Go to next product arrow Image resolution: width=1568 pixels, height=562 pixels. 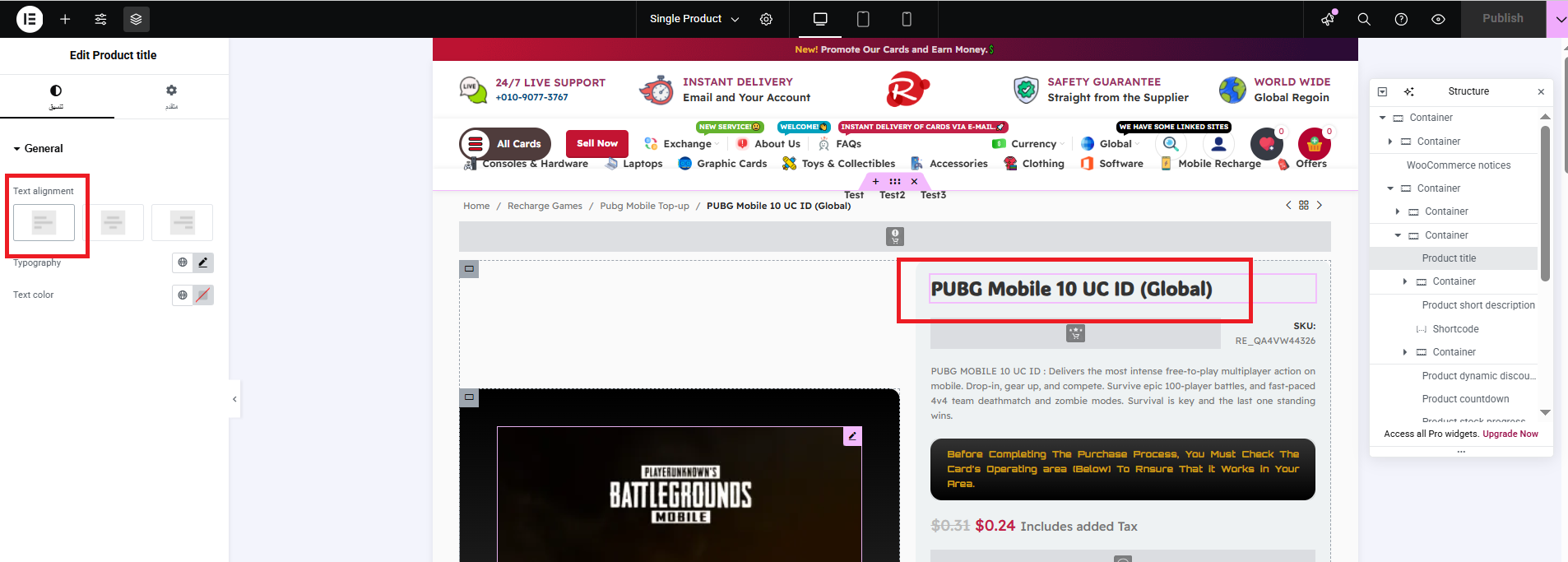[x=1320, y=205]
